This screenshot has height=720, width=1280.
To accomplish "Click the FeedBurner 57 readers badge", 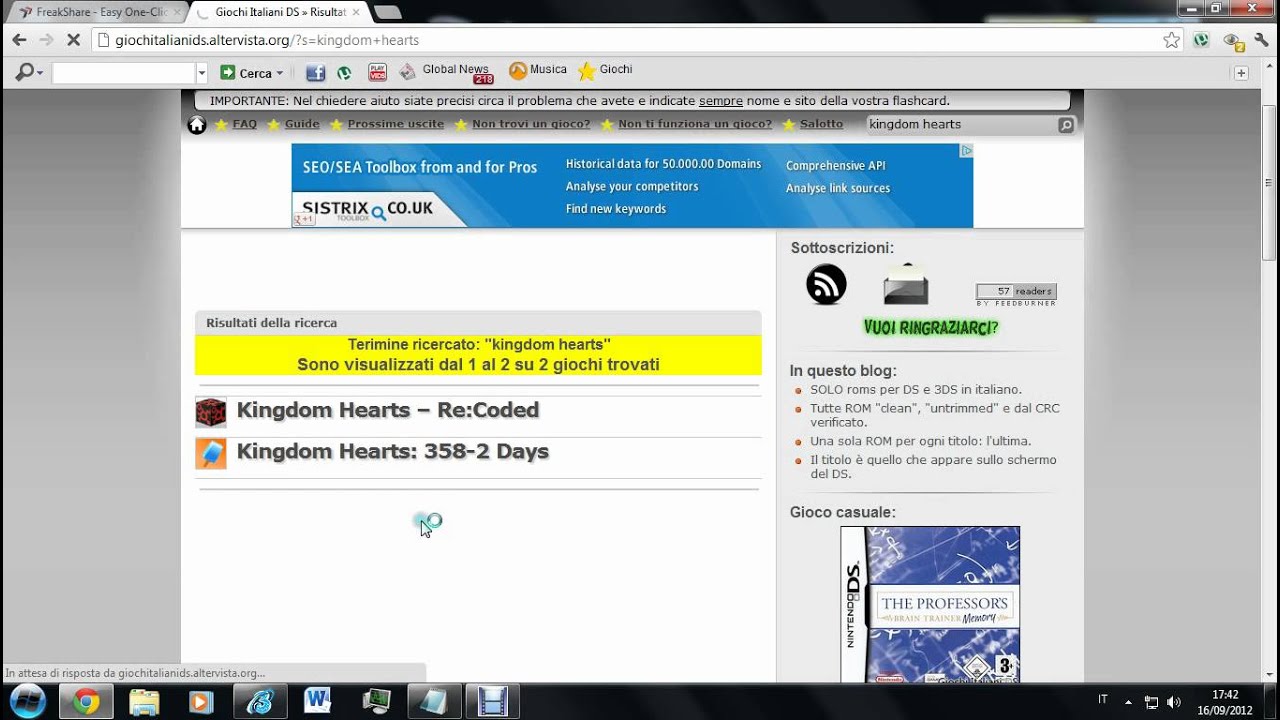I will [1016, 294].
